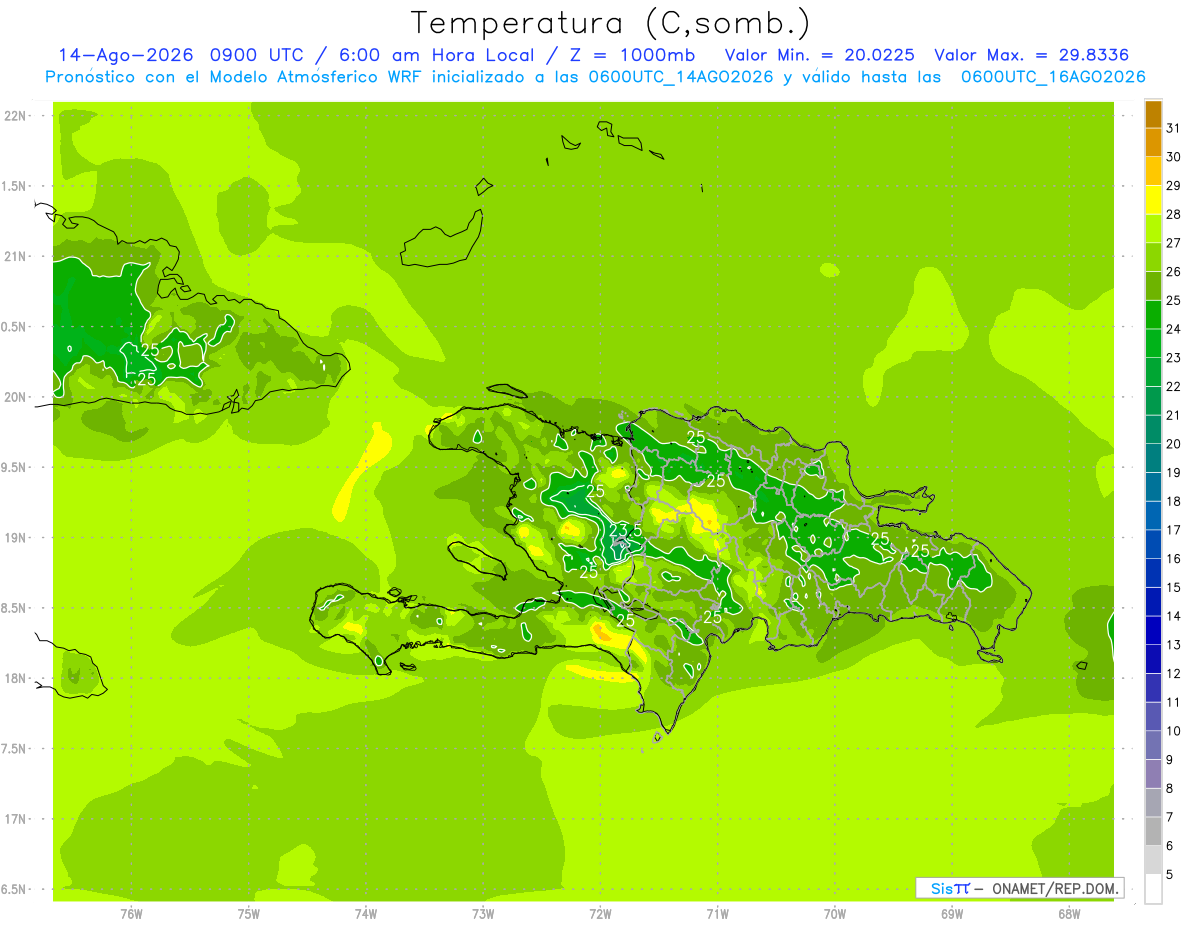Click the "22N" latitude axis label
The image size is (1200, 927).
(16, 116)
